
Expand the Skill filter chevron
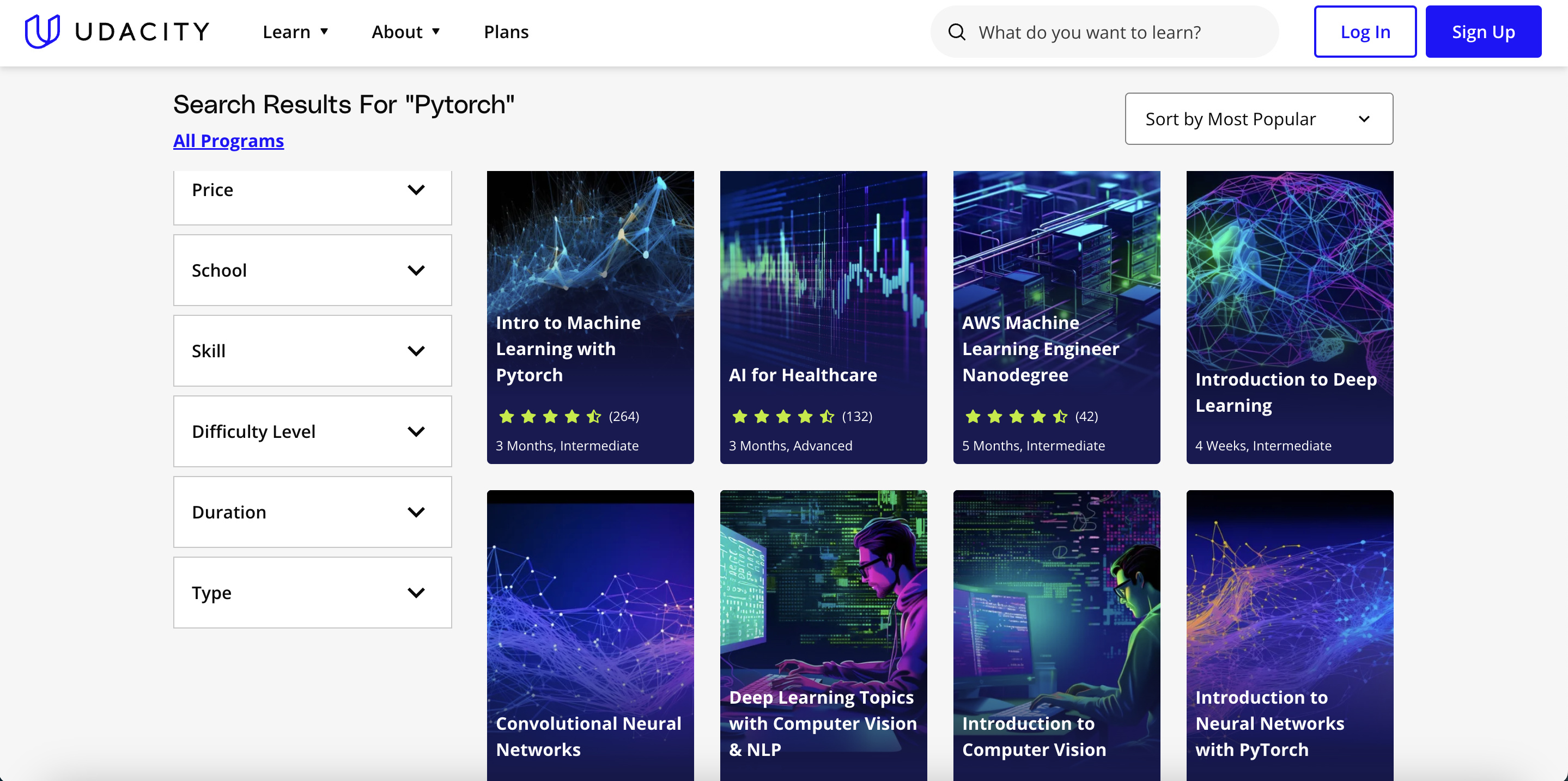click(x=416, y=351)
